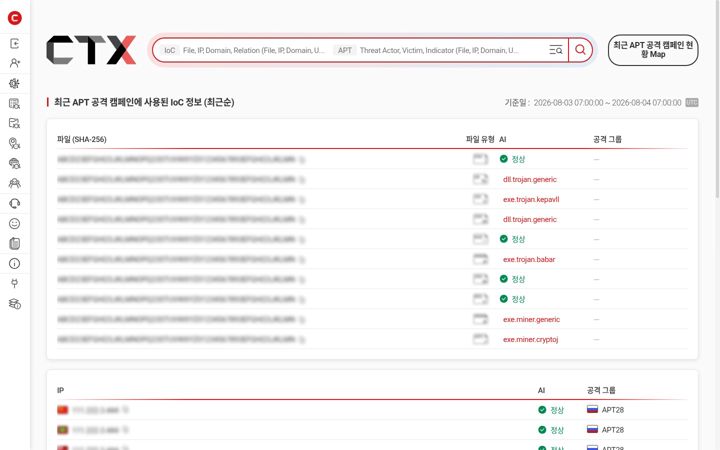Click the 파일 유형 column header

pyautogui.click(x=480, y=139)
